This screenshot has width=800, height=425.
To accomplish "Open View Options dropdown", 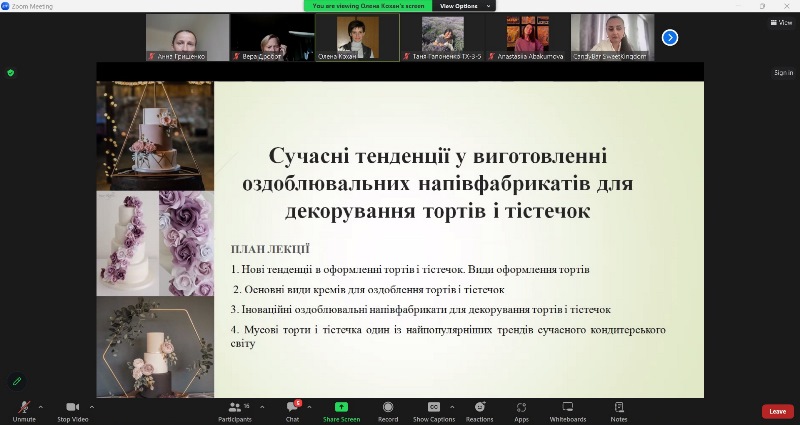I will click(463, 6).
